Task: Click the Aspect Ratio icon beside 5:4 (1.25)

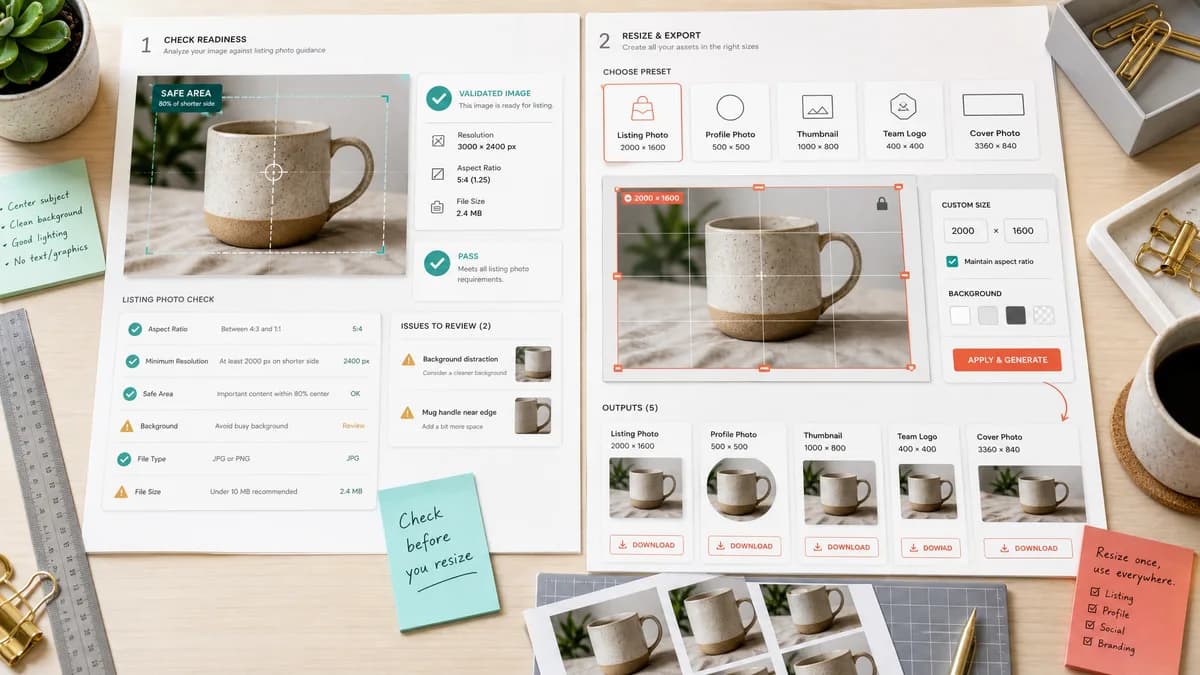Action: pos(438,174)
